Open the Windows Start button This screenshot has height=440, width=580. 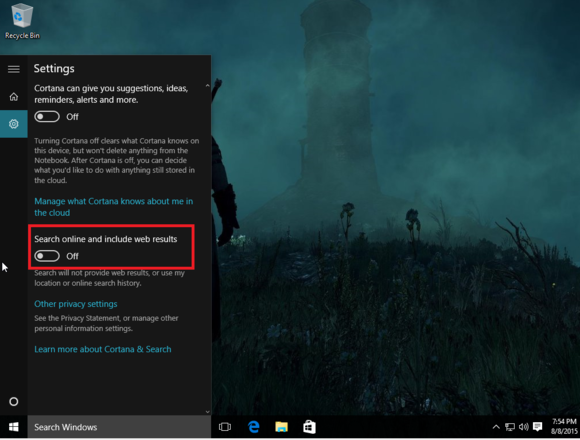point(14,427)
